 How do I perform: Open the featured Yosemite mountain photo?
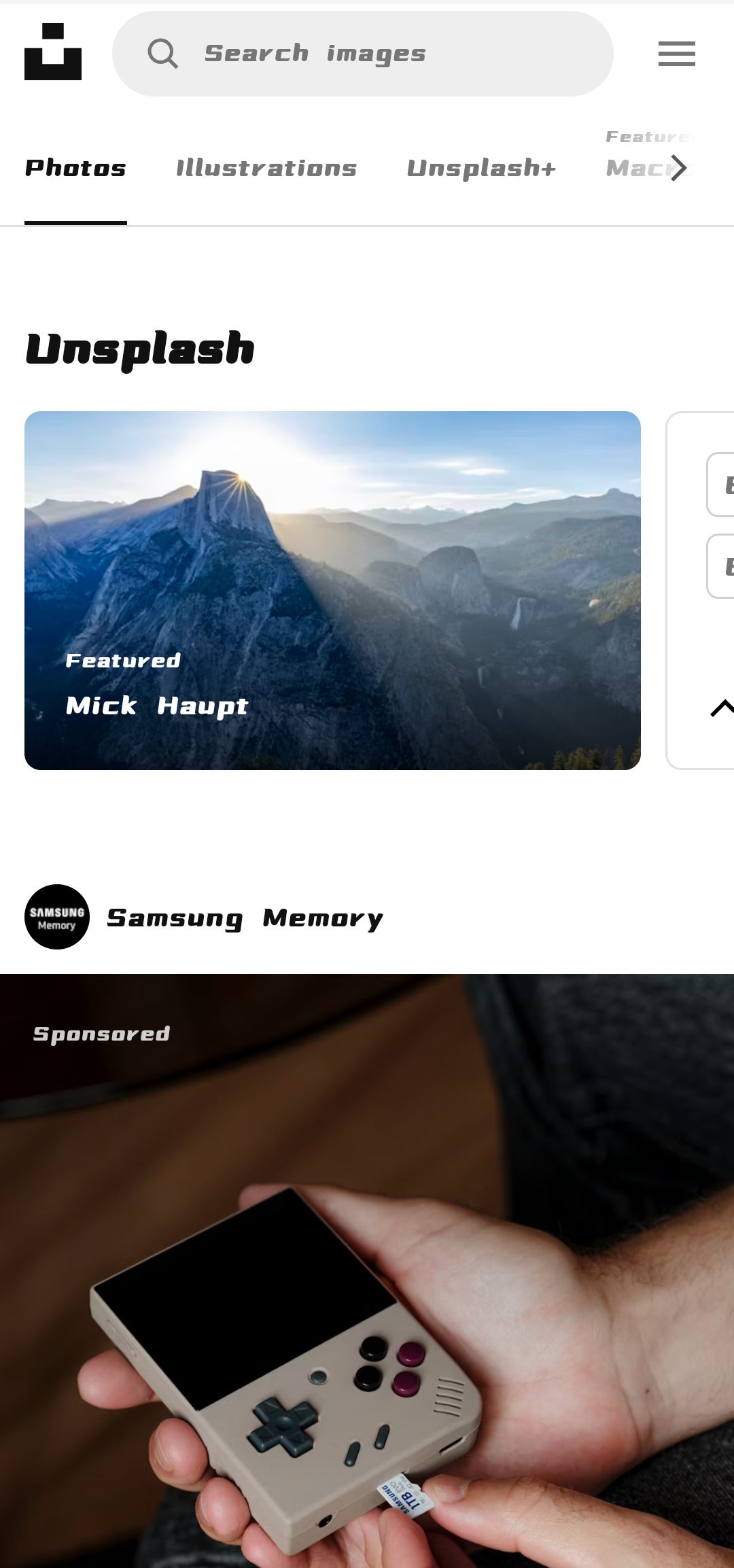pyautogui.click(x=332, y=591)
